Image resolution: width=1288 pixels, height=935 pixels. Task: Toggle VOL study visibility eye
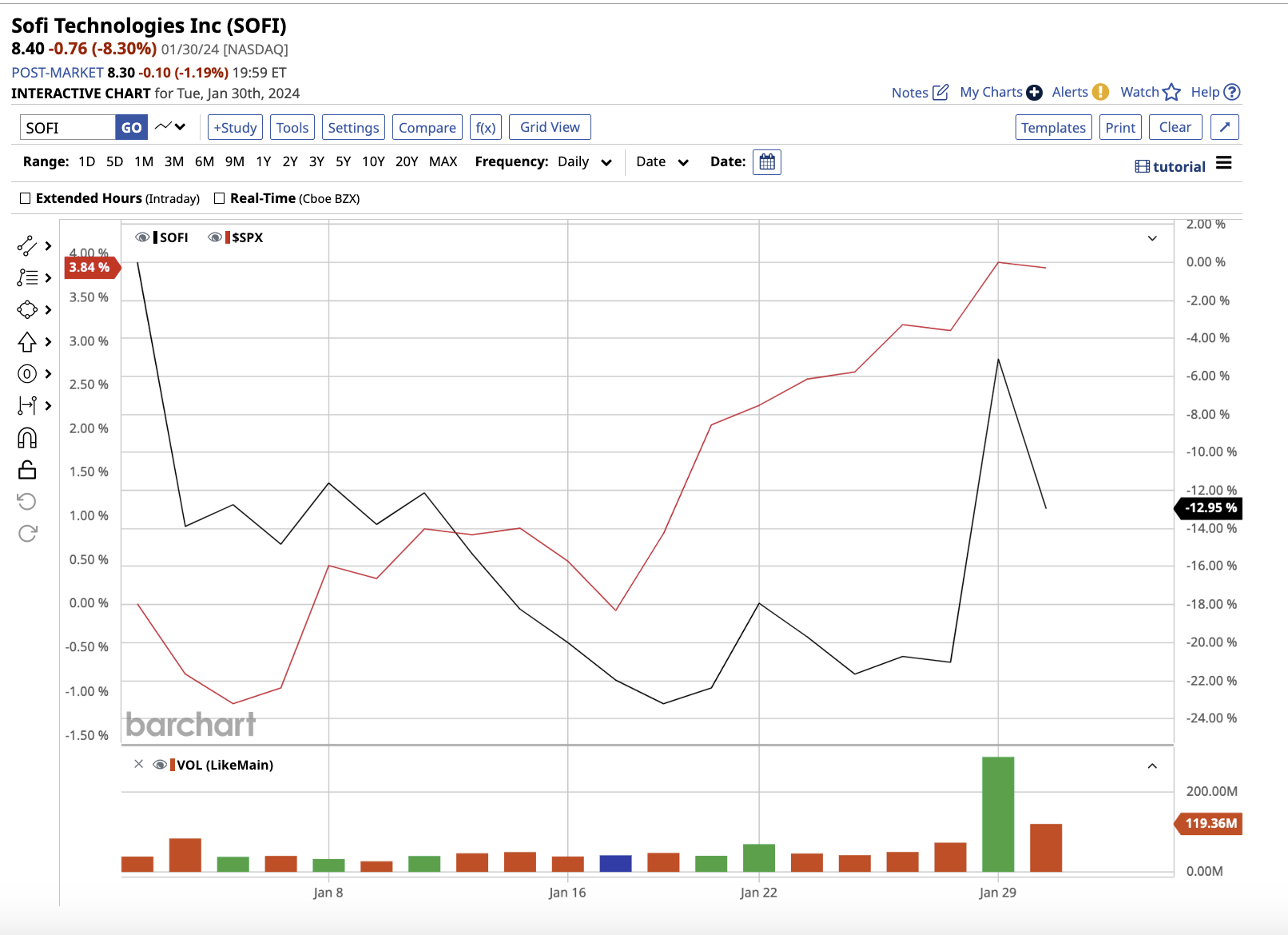click(160, 765)
